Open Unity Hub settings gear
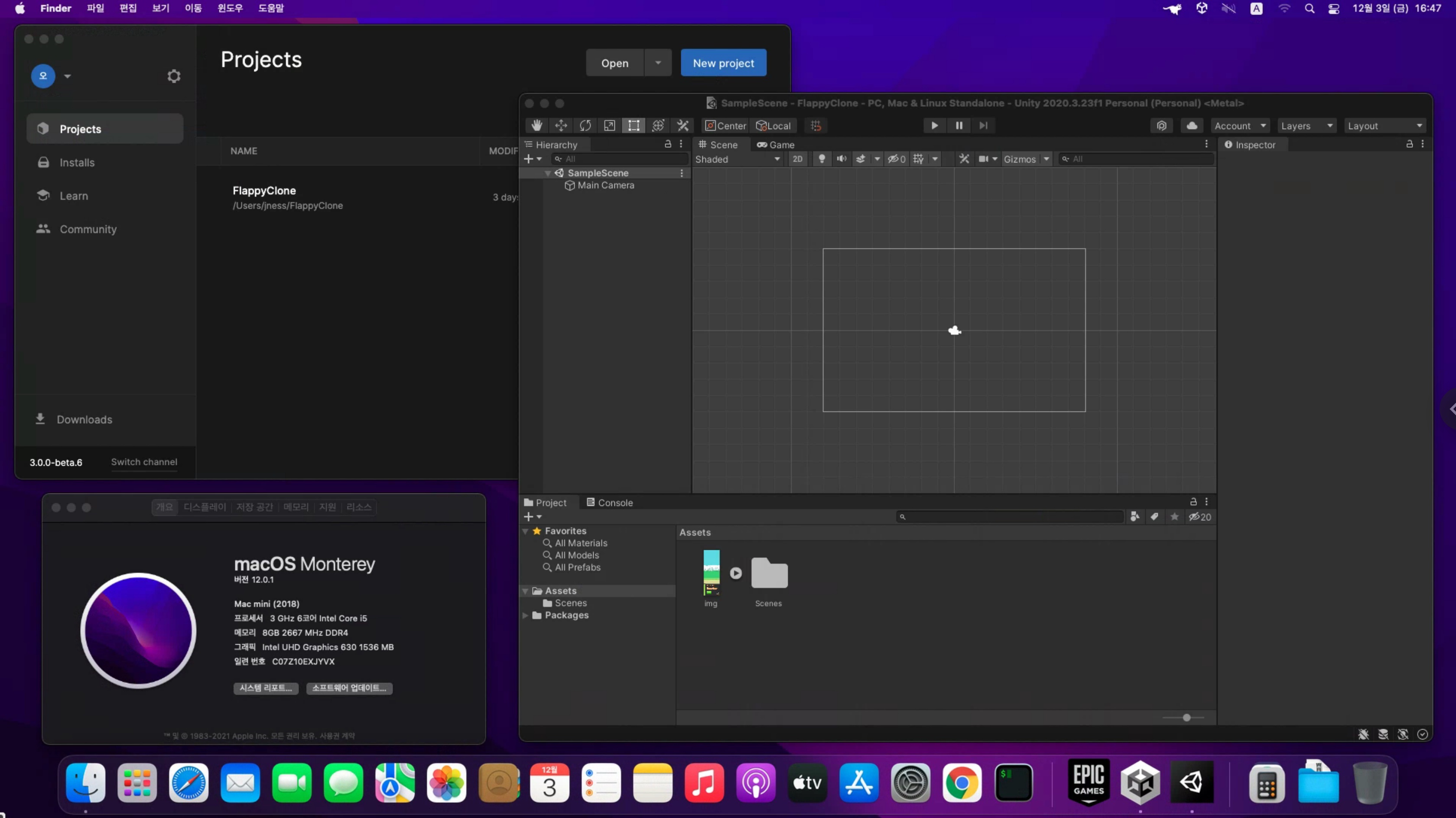The height and width of the screenshot is (818, 1456). (173, 76)
